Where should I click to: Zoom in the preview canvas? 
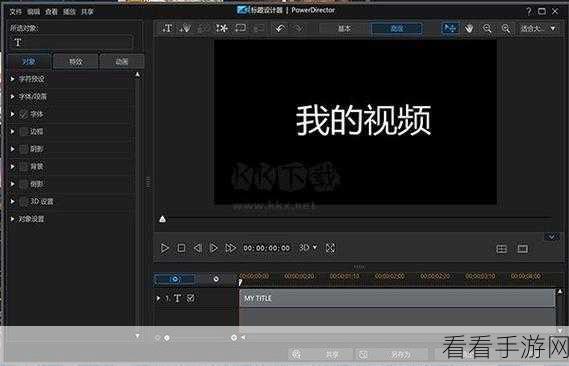505,28
